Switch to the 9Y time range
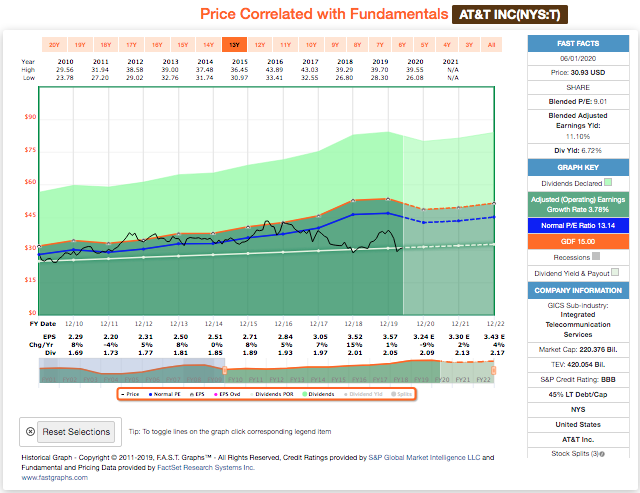This screenshot has width=640, height=493. coord(335,45)
